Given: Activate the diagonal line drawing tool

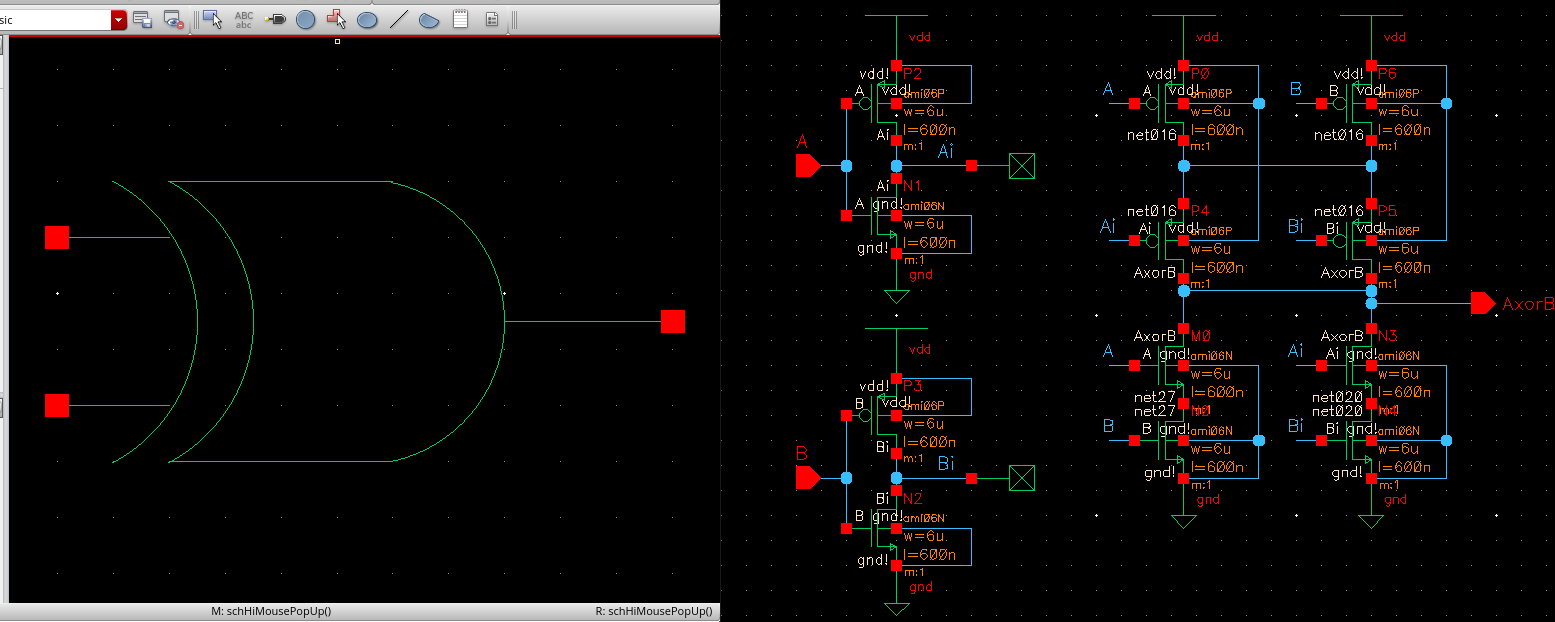Looking at the screenshot, I should [398, 19].
